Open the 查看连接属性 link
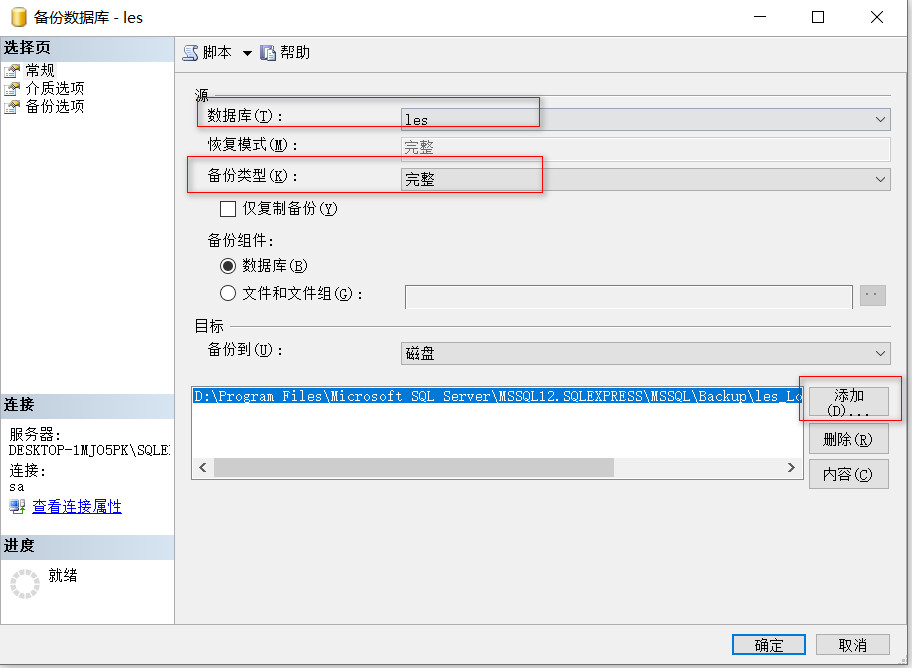912x668 pixels. [x=77, y=506]
